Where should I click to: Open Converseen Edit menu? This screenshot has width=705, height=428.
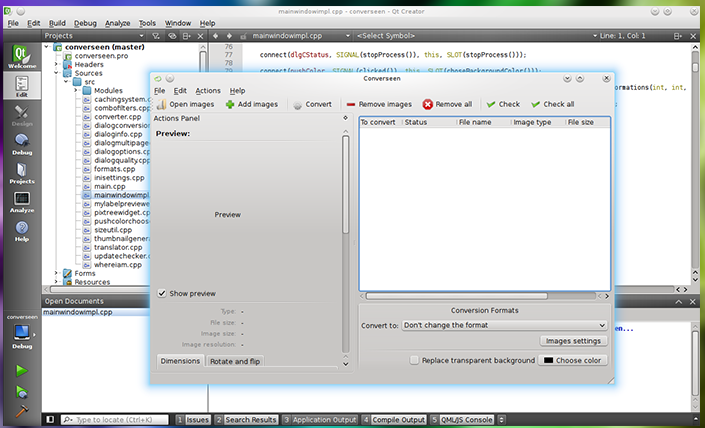pyautogui.click(x=180, y=91)
